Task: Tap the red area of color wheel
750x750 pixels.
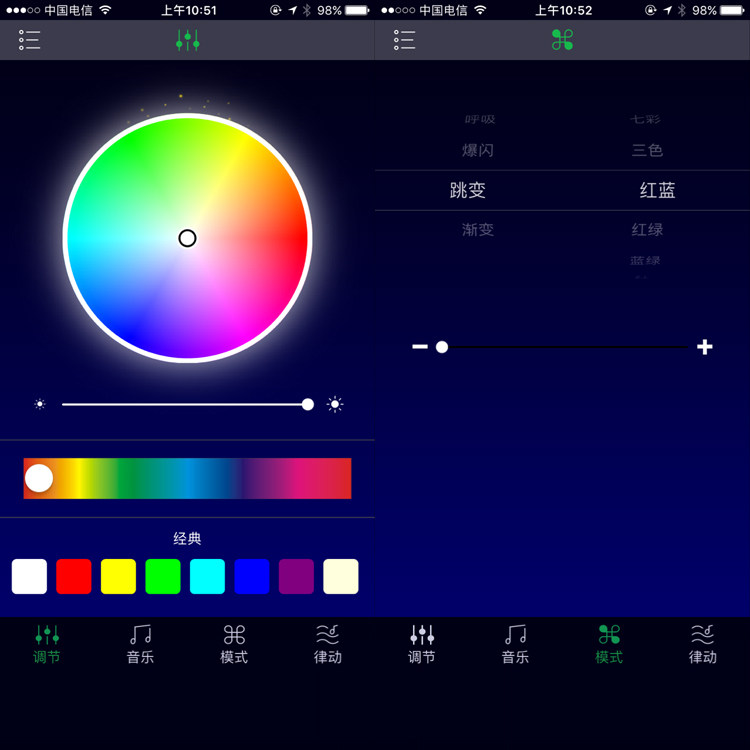Action: [292, 238]
